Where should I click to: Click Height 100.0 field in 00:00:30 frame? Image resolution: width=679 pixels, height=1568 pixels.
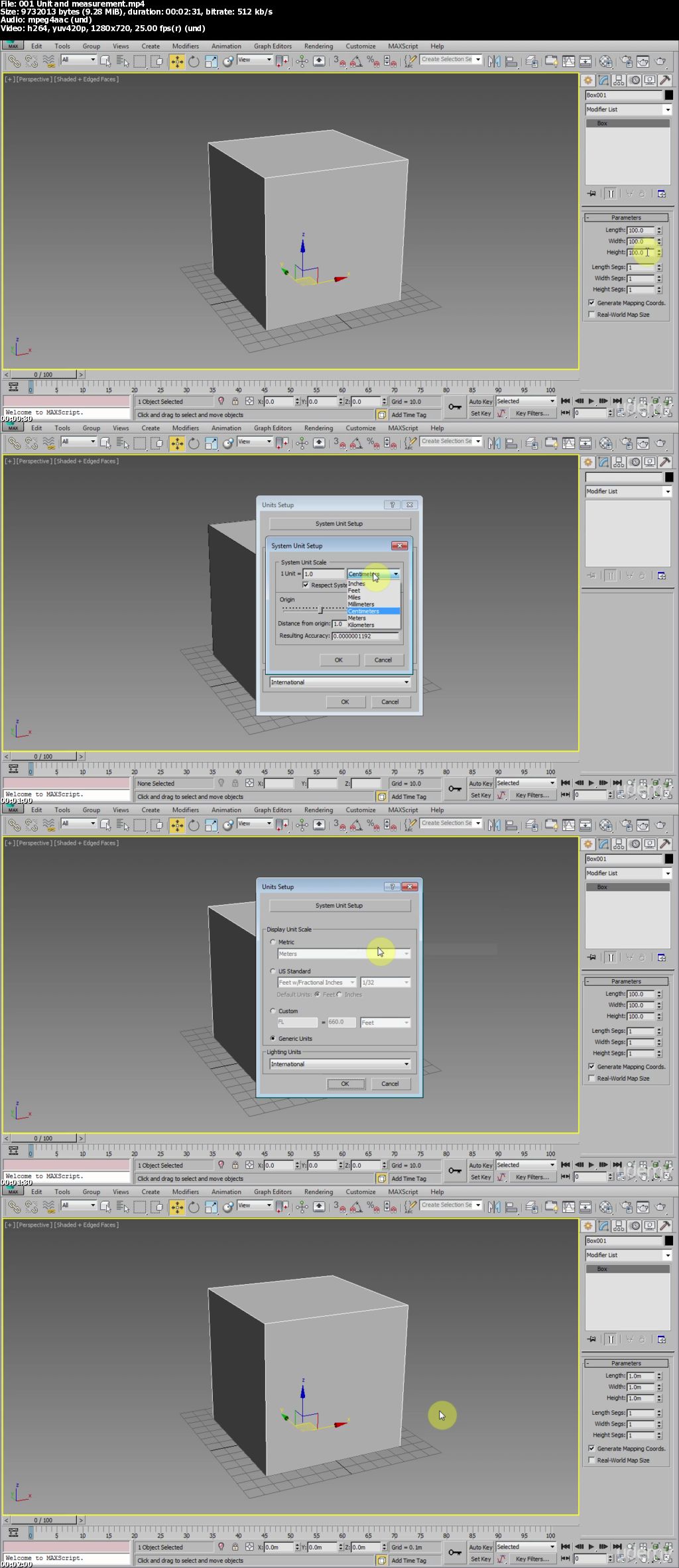pos(641,253)
